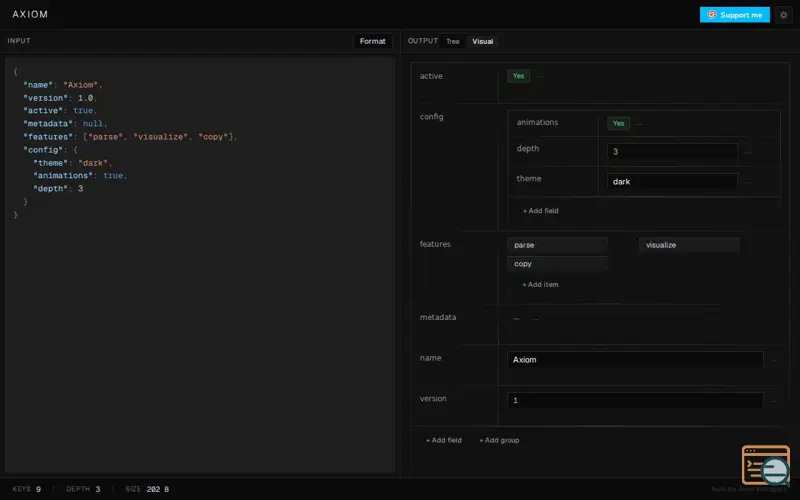Click the "active": true line in input
Viewport: 800px width, 500px height.
point(60,111)
